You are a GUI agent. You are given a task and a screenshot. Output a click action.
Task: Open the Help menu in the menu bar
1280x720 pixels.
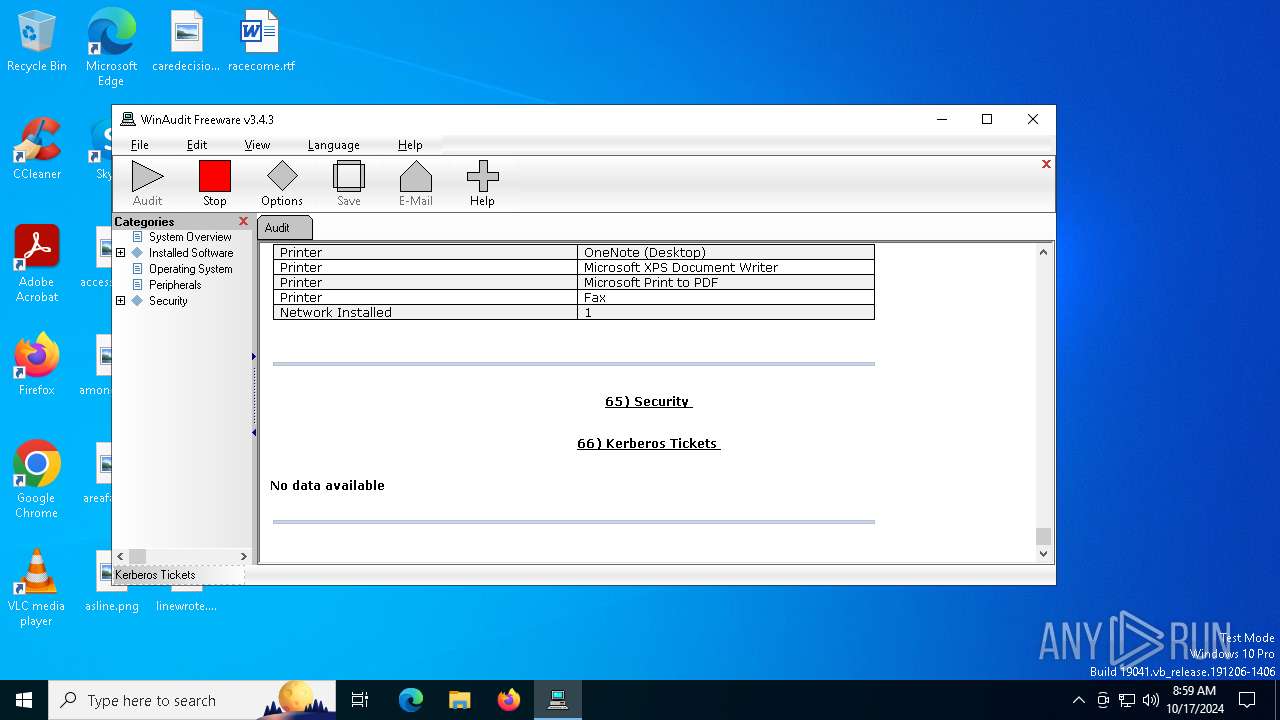[x=410, y=145]
